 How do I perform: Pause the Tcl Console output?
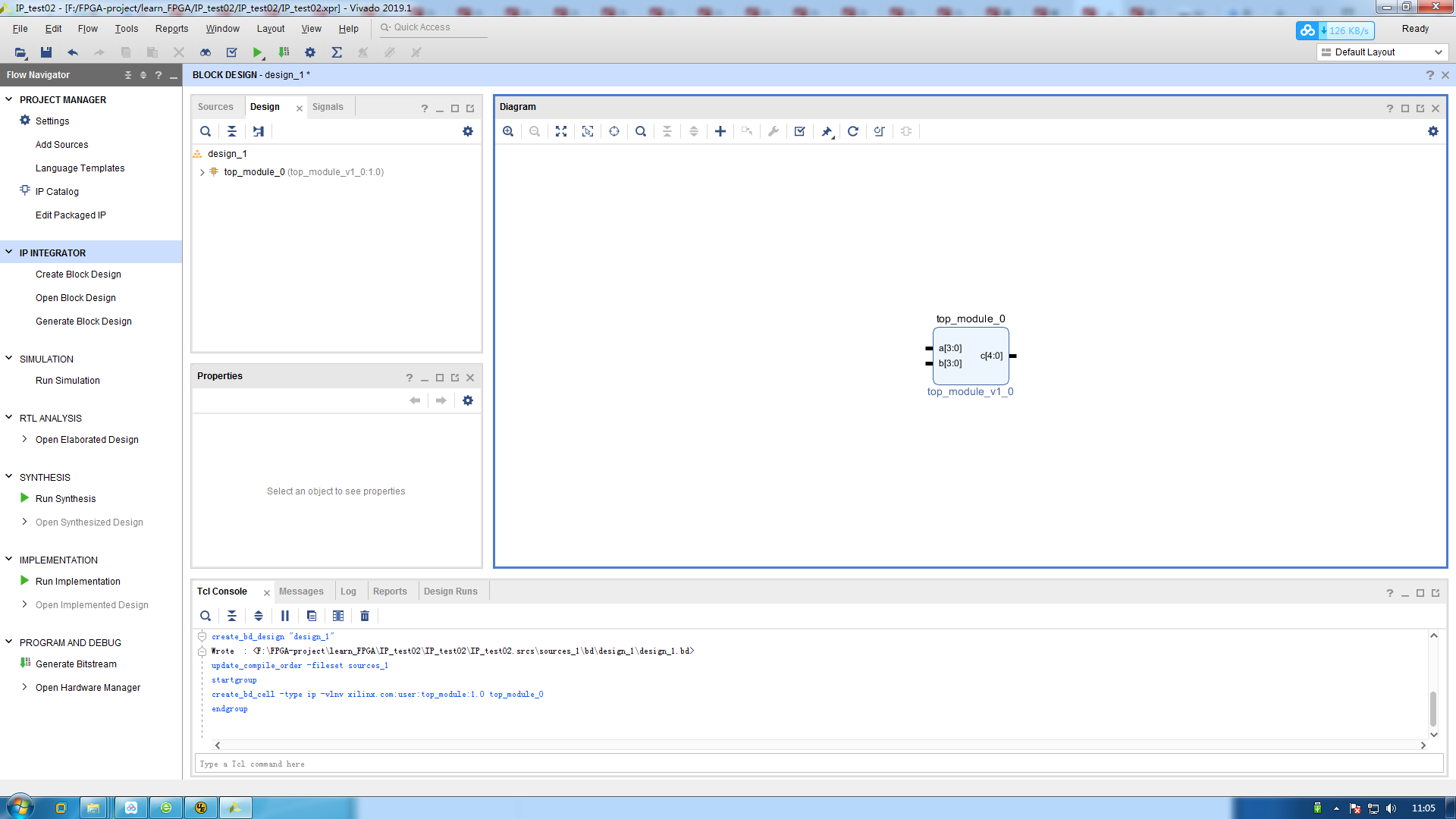285,616
